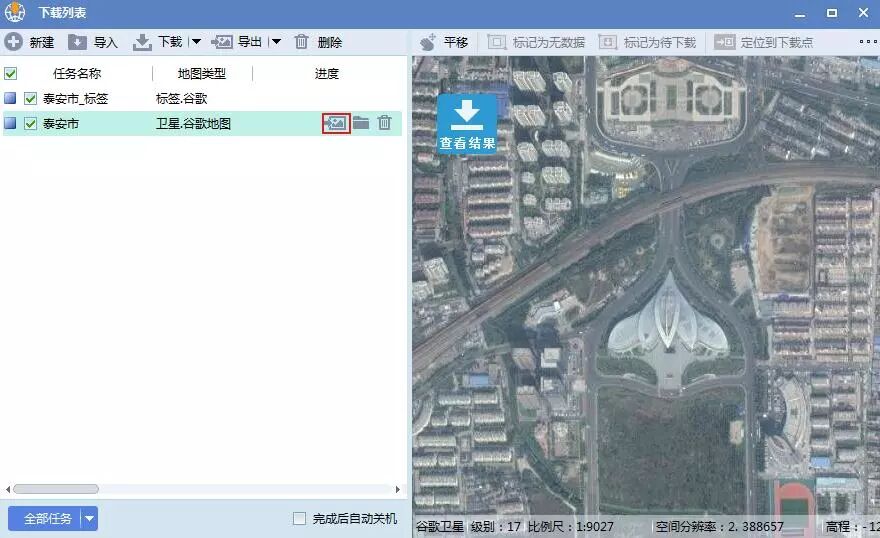Image resolution: width=880 pixels, height=538 pixels.
Task: Click delete trash icon in 泰安市 row
Action: [x=384, y=122]
